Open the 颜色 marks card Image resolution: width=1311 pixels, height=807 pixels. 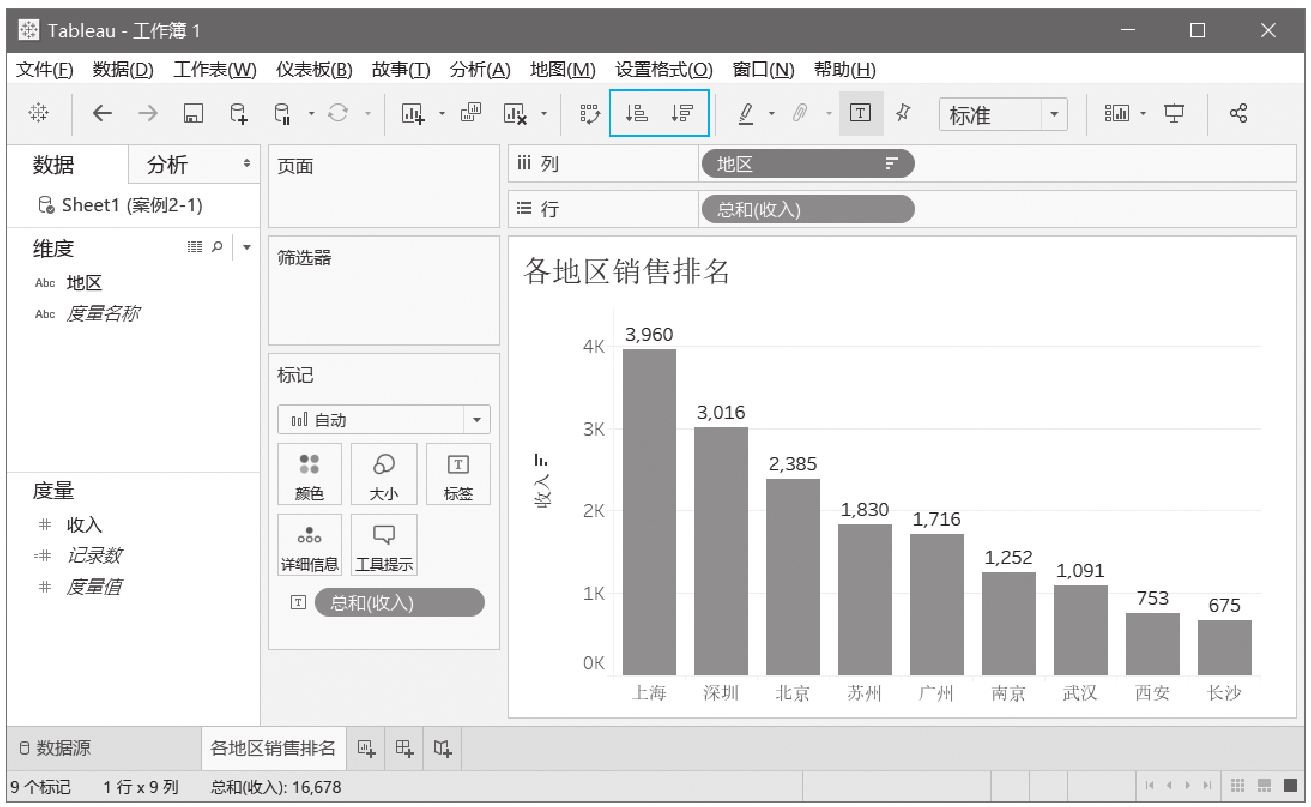tap(309, 474)
